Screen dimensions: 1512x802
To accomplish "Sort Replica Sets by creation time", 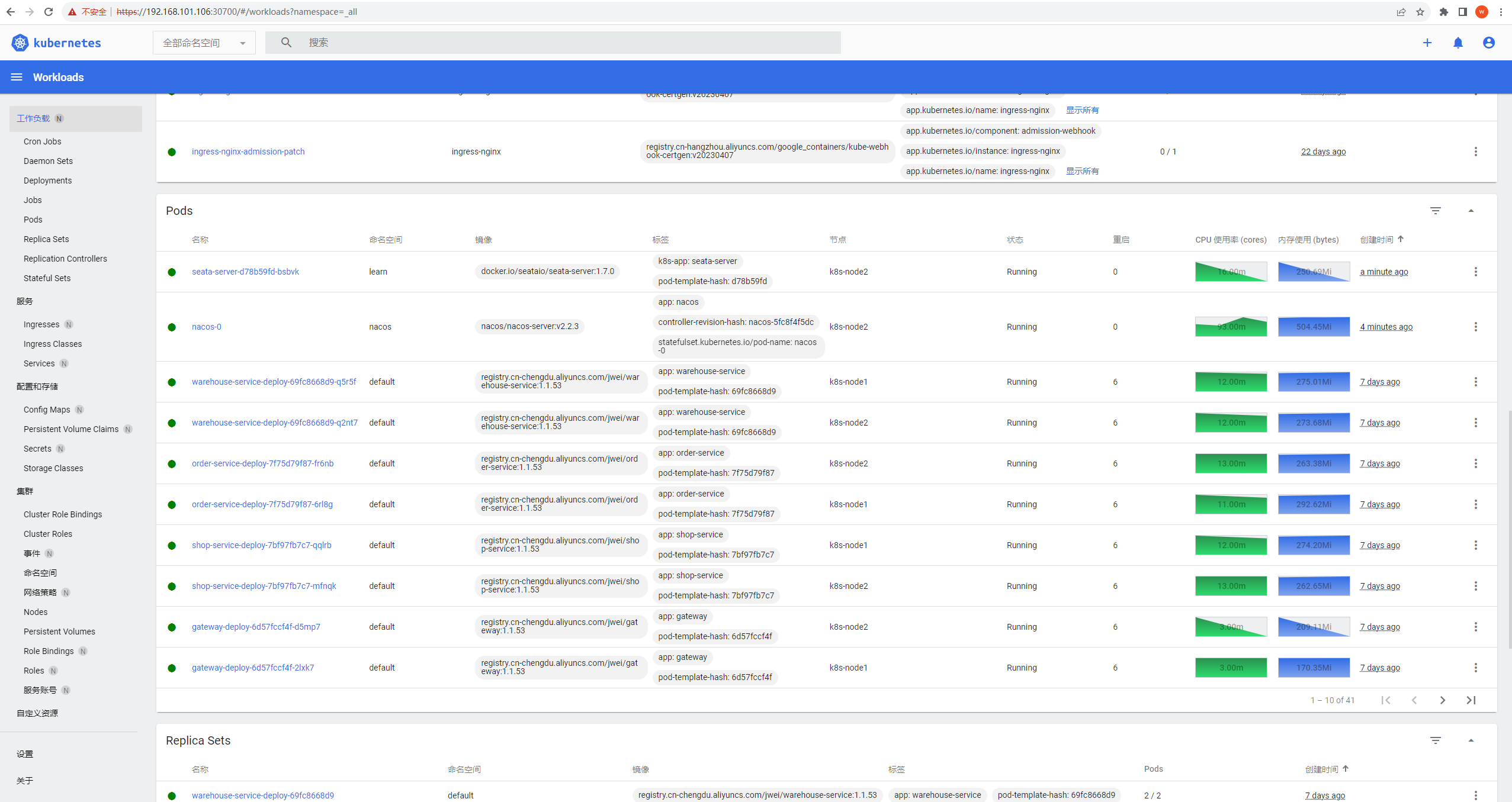I will click(x=1327, y=769).
